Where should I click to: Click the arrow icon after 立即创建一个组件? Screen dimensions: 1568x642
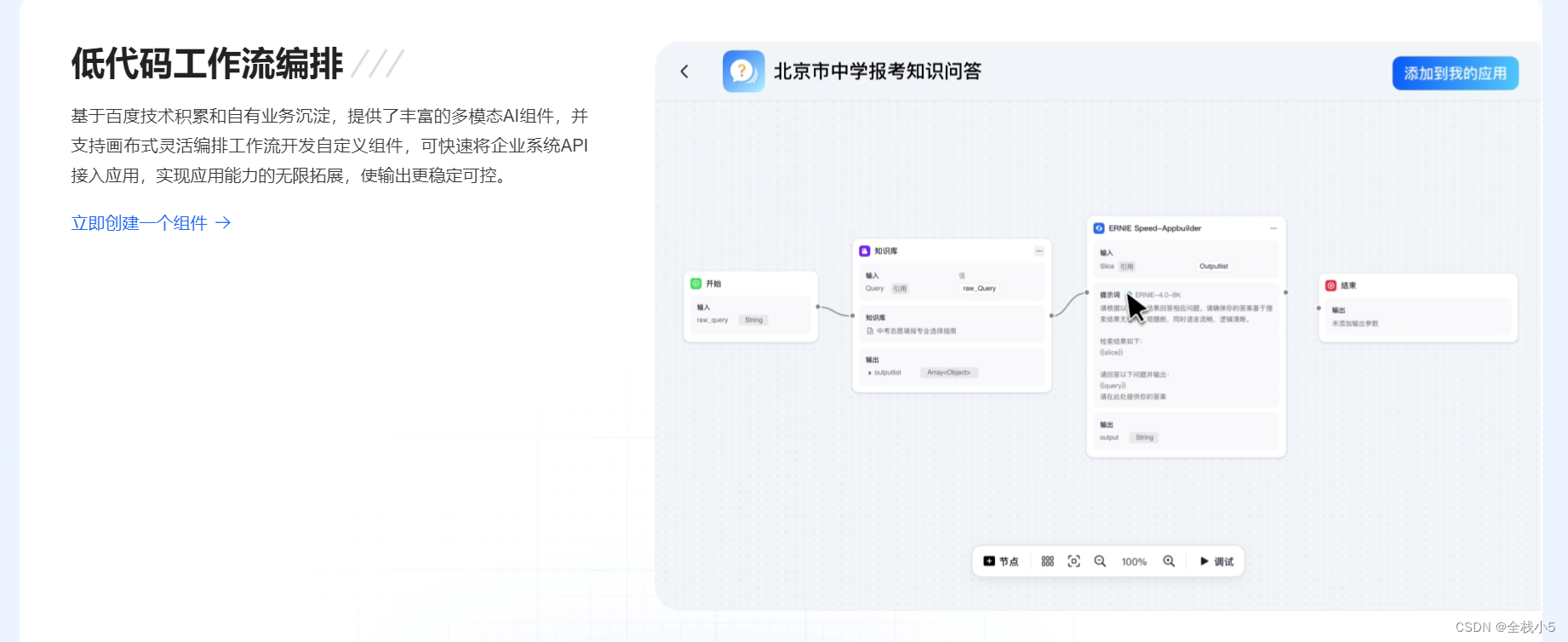coord(223,223)
